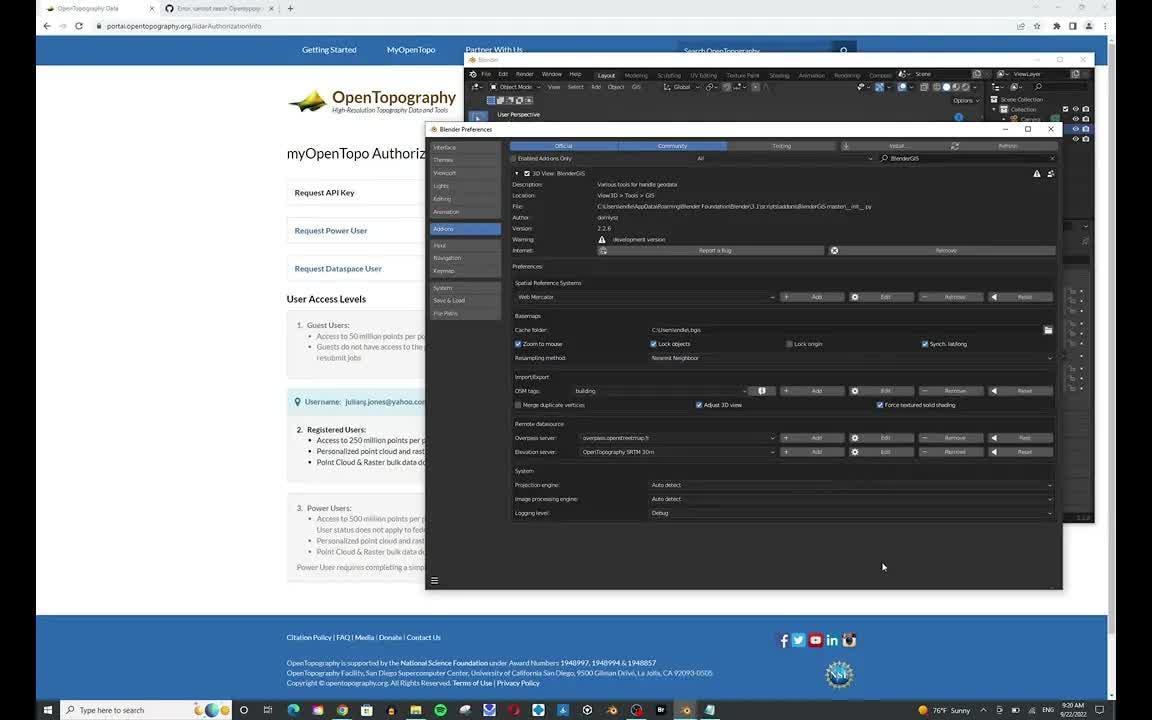The height and width of the screenshot is (720, 1152).
Task: Add a new elevation server
Action: [x=812, y=453]
